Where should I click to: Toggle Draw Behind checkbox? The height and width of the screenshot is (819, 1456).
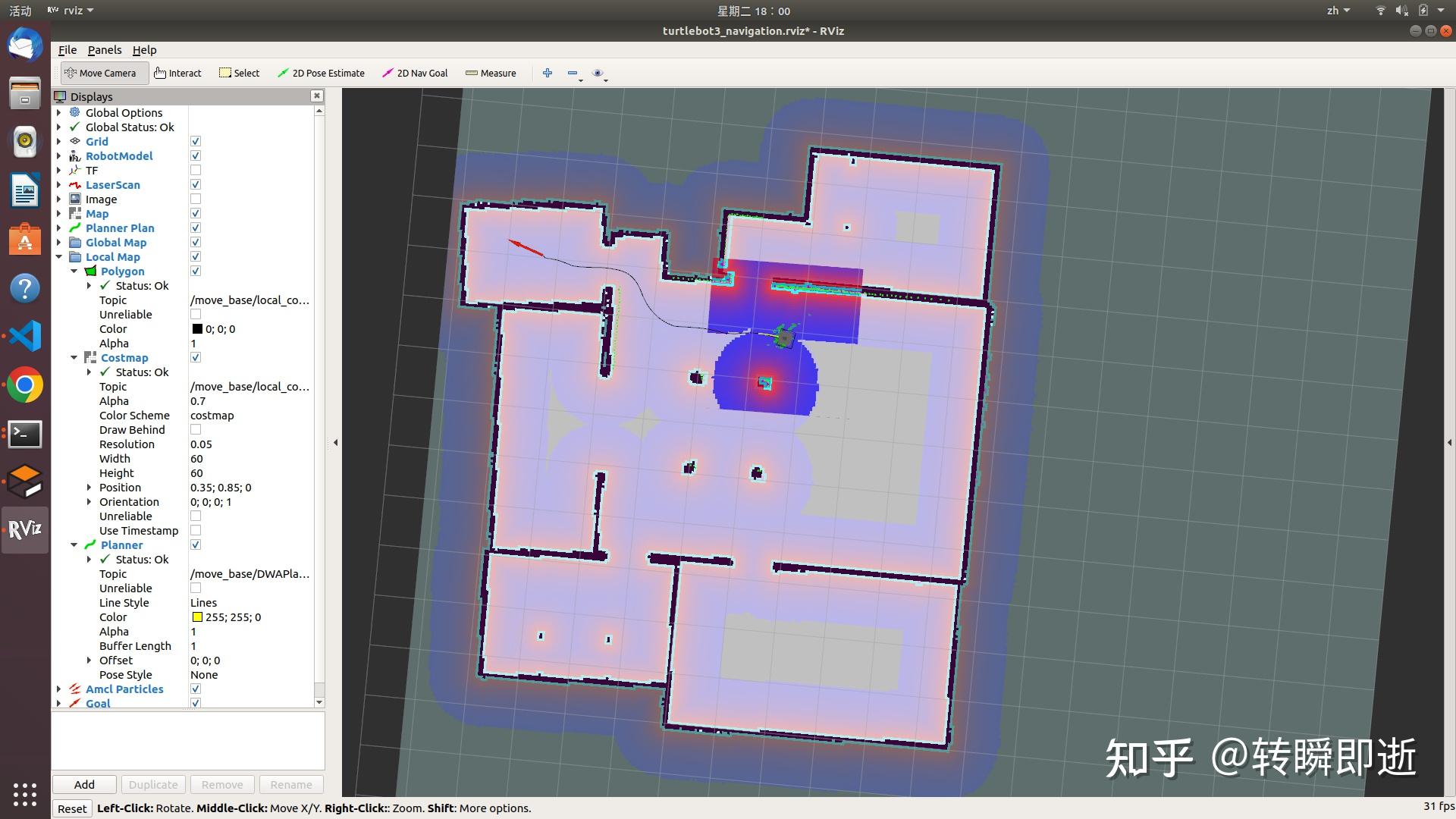[x=196, y=430]
